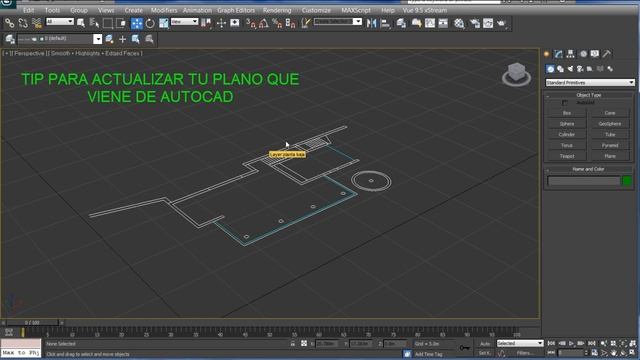The image size is (640, 360).
Task: Activate the Select and Rotate tool
Action: coord(150,23)
